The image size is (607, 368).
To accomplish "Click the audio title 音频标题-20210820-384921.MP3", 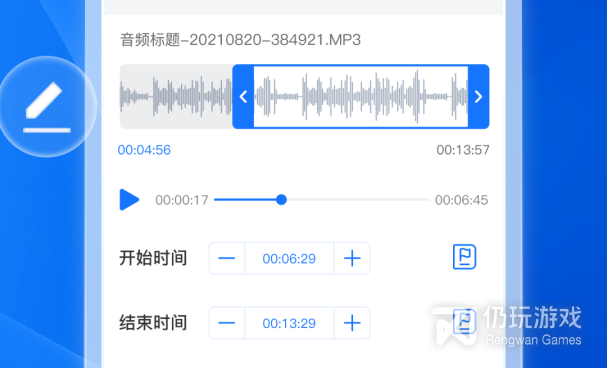I will coord(240,40).
